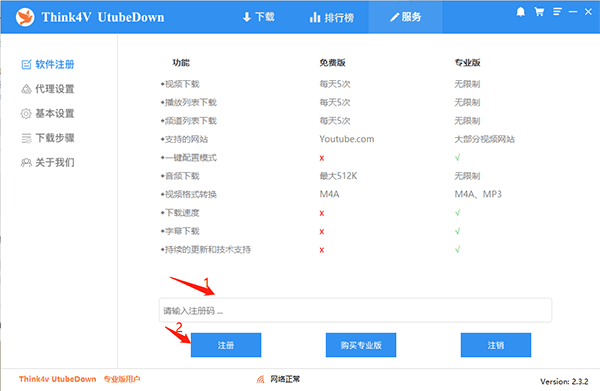
Task: Click the 视频下载 feature row
Action: 180,84
